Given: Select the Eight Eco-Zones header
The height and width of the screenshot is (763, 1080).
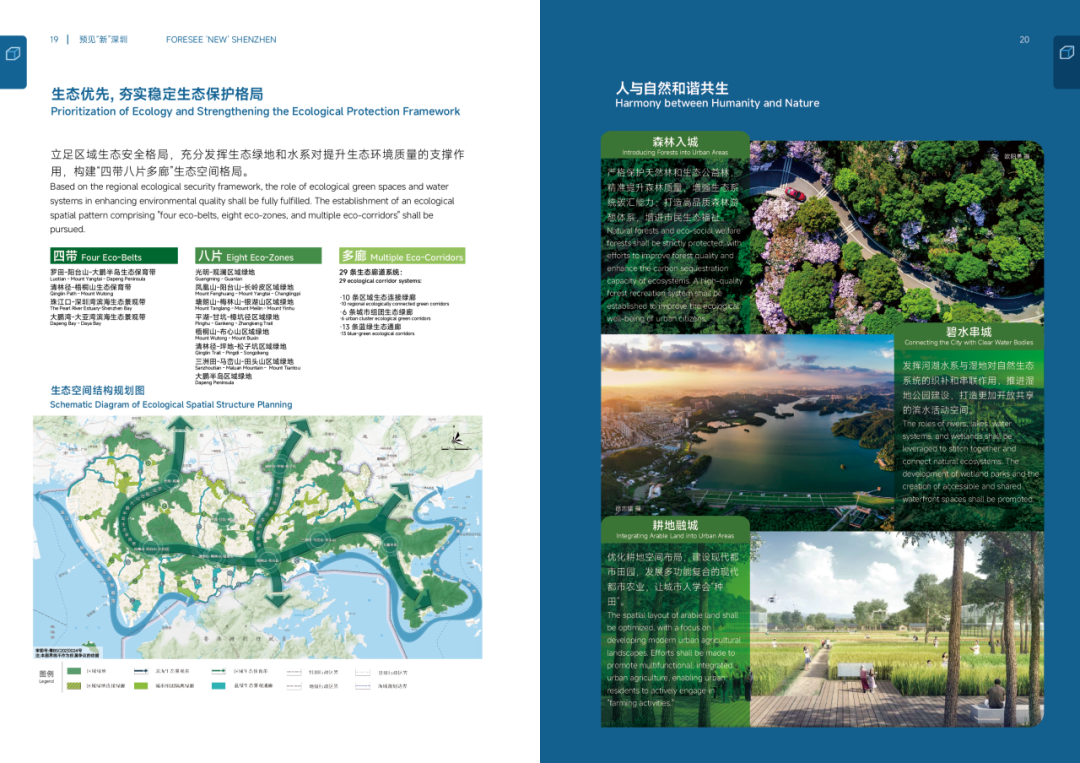Looking at the screenshot, I should [x=258, y=256].
